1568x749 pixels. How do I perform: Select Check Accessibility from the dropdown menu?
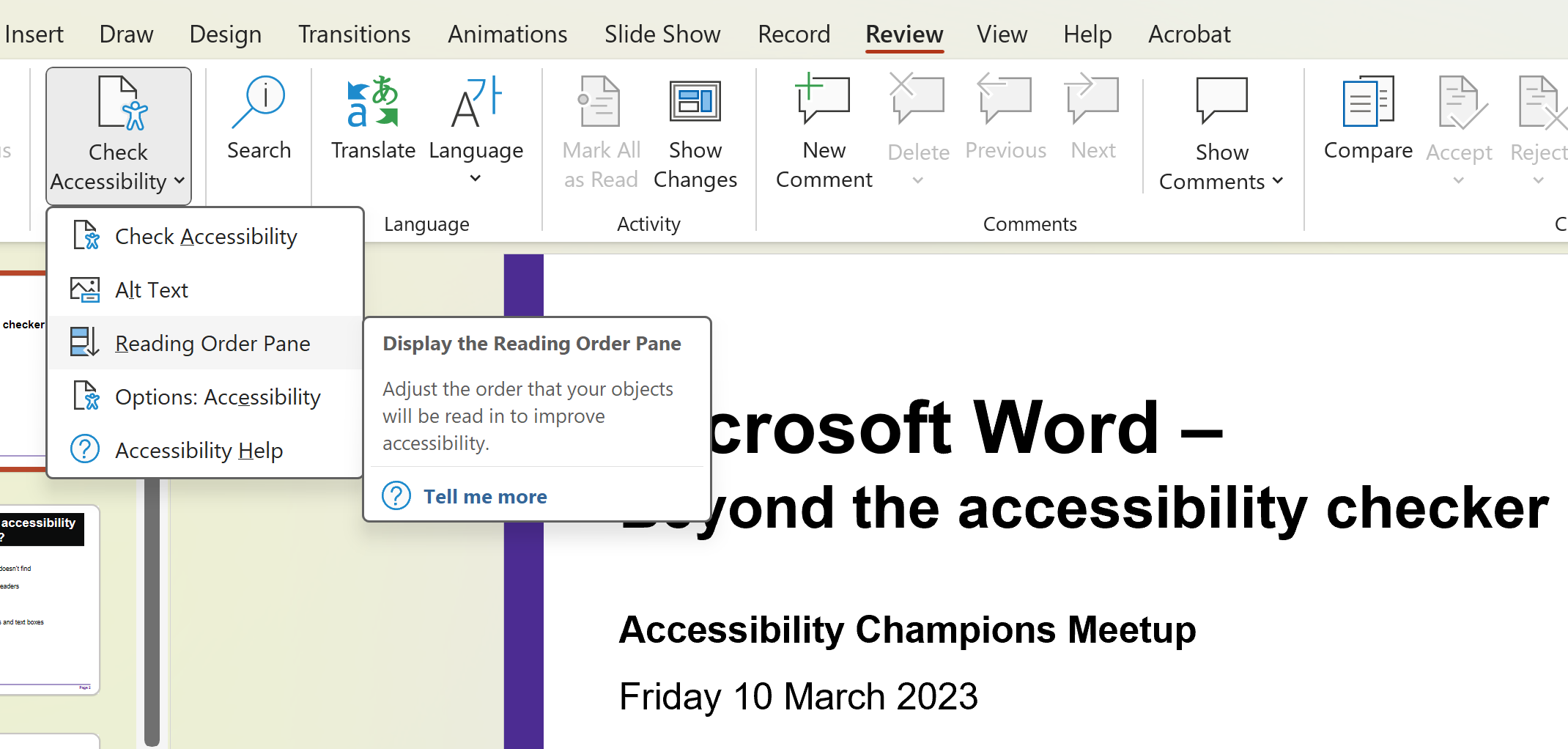(x=206, y=237)
